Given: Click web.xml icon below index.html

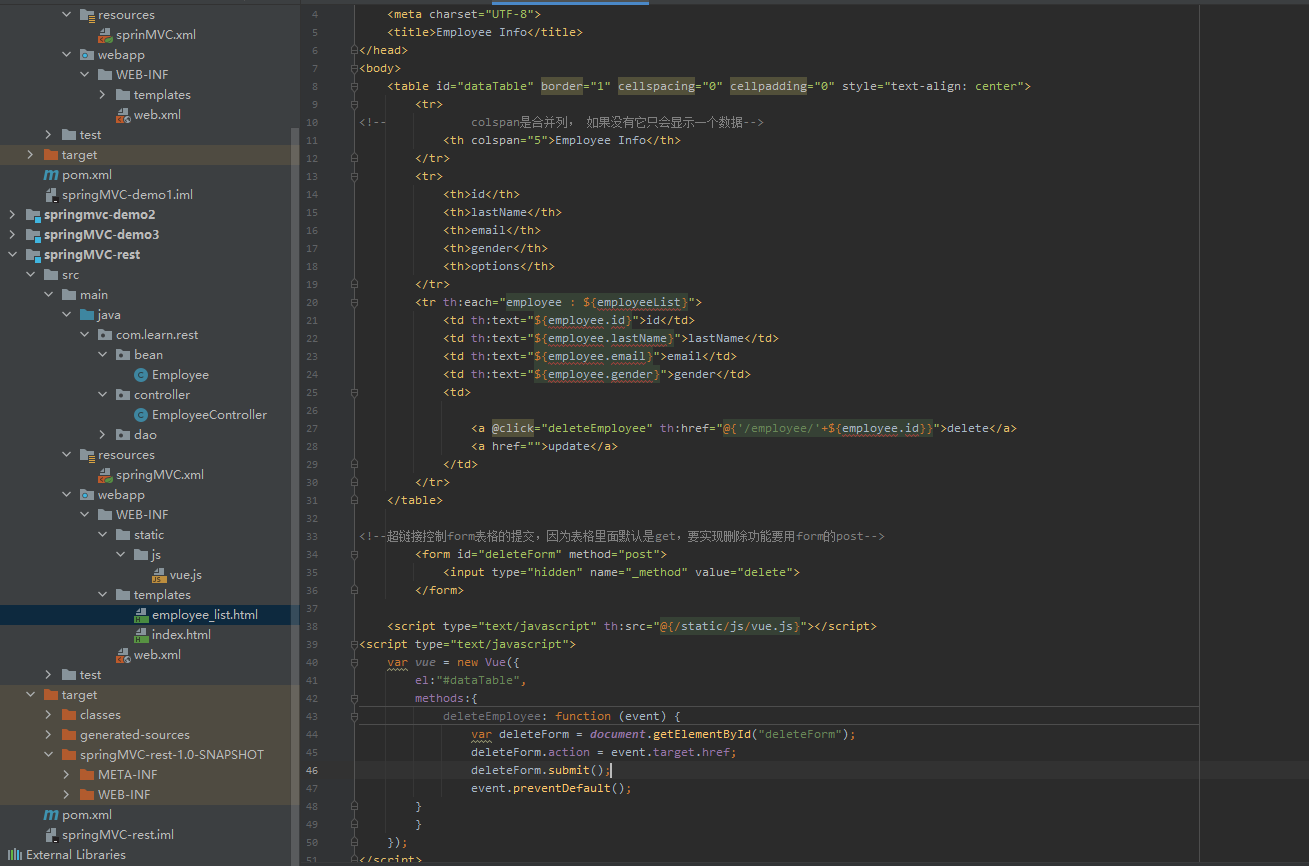Looking at the screenshot, I should tap(123, 655).
